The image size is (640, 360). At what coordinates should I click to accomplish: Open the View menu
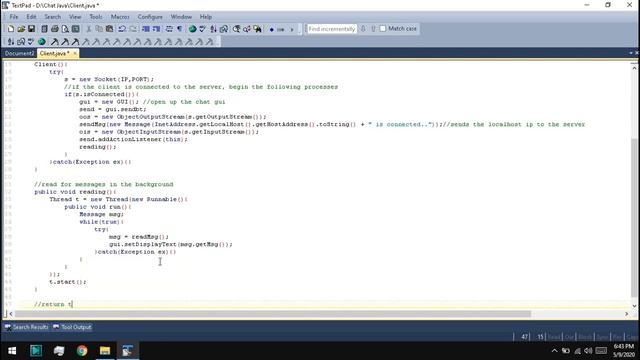tap(75, 17)
